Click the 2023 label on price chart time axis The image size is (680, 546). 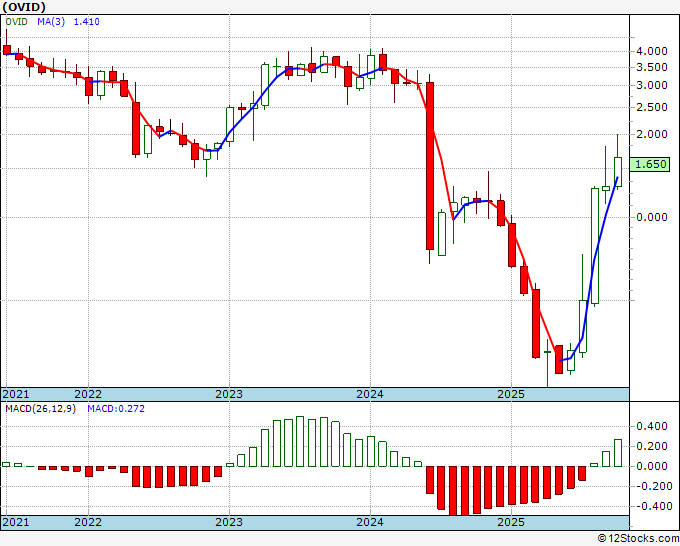tap(229, 394)
